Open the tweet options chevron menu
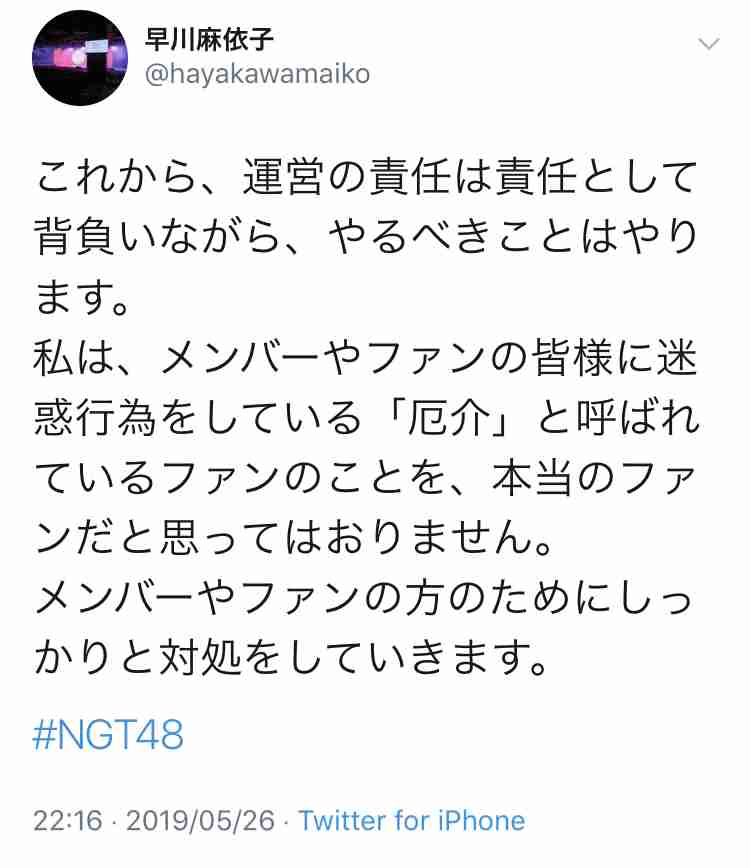Screen dimensions: 750x868 click(x=709, y=44)
